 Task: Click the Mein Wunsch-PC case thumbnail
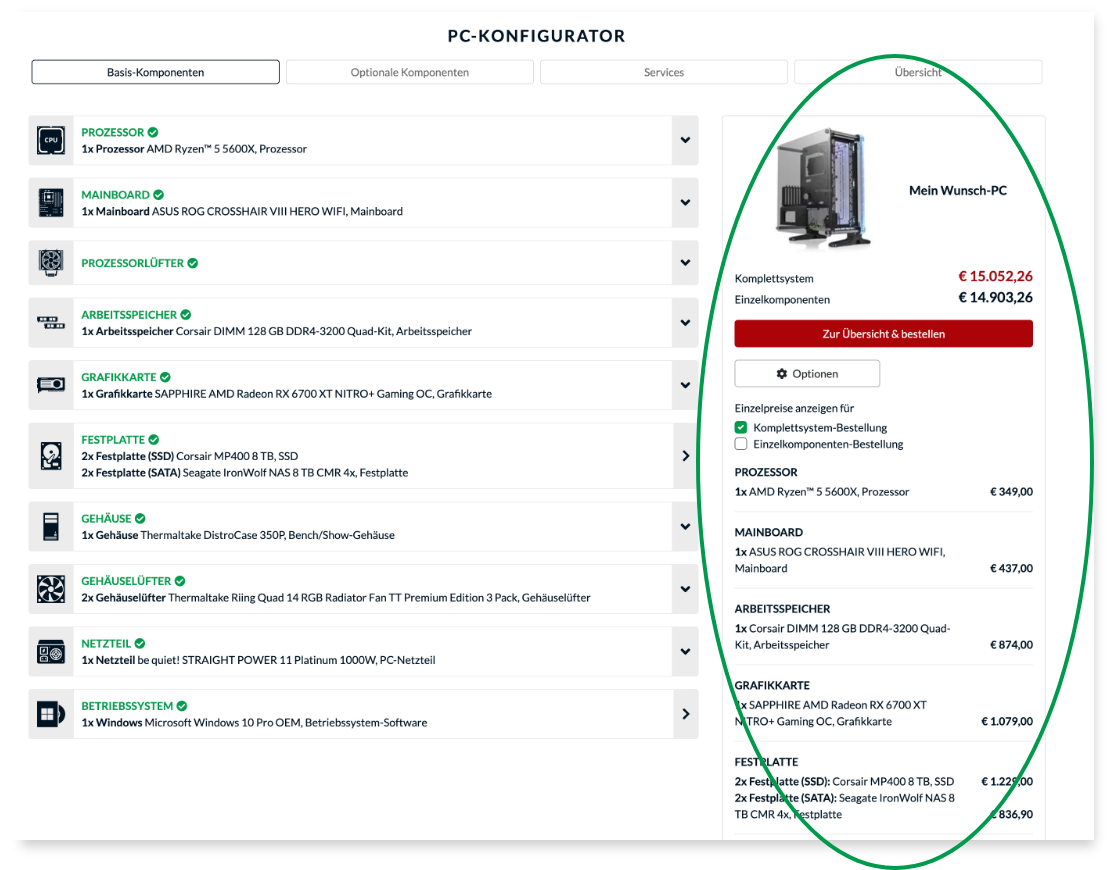820,190
